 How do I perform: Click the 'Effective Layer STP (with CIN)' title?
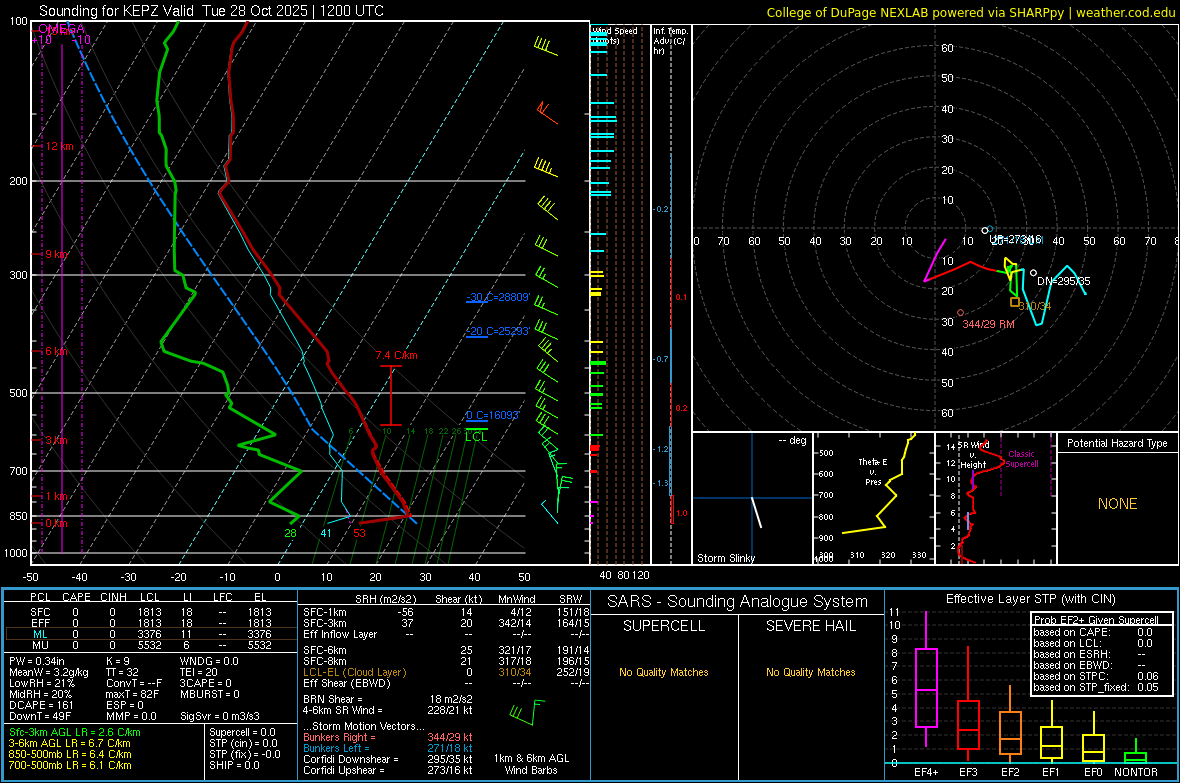coord(1030,599)
